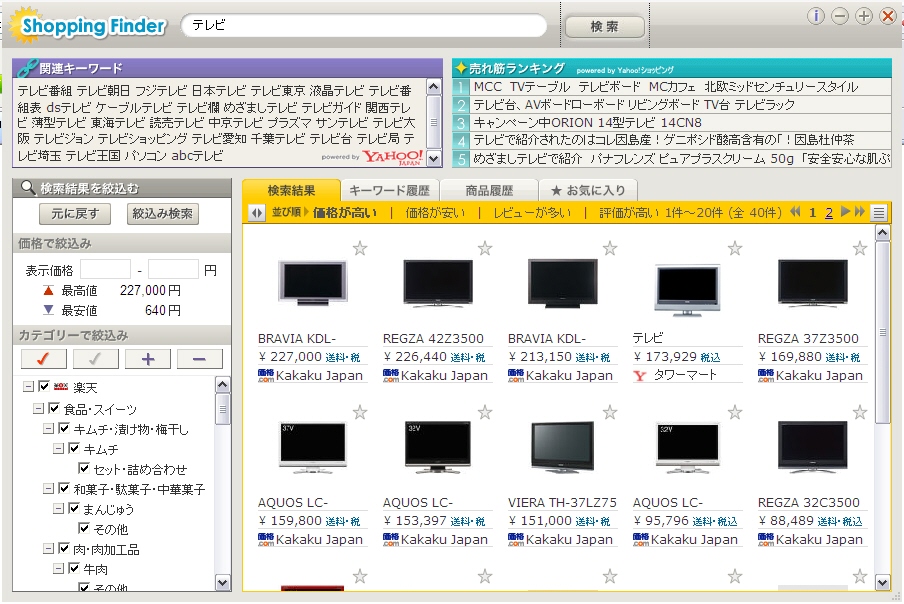Collapse the 和菓子・駄菓子・中華菓子 node

[48, 489]
